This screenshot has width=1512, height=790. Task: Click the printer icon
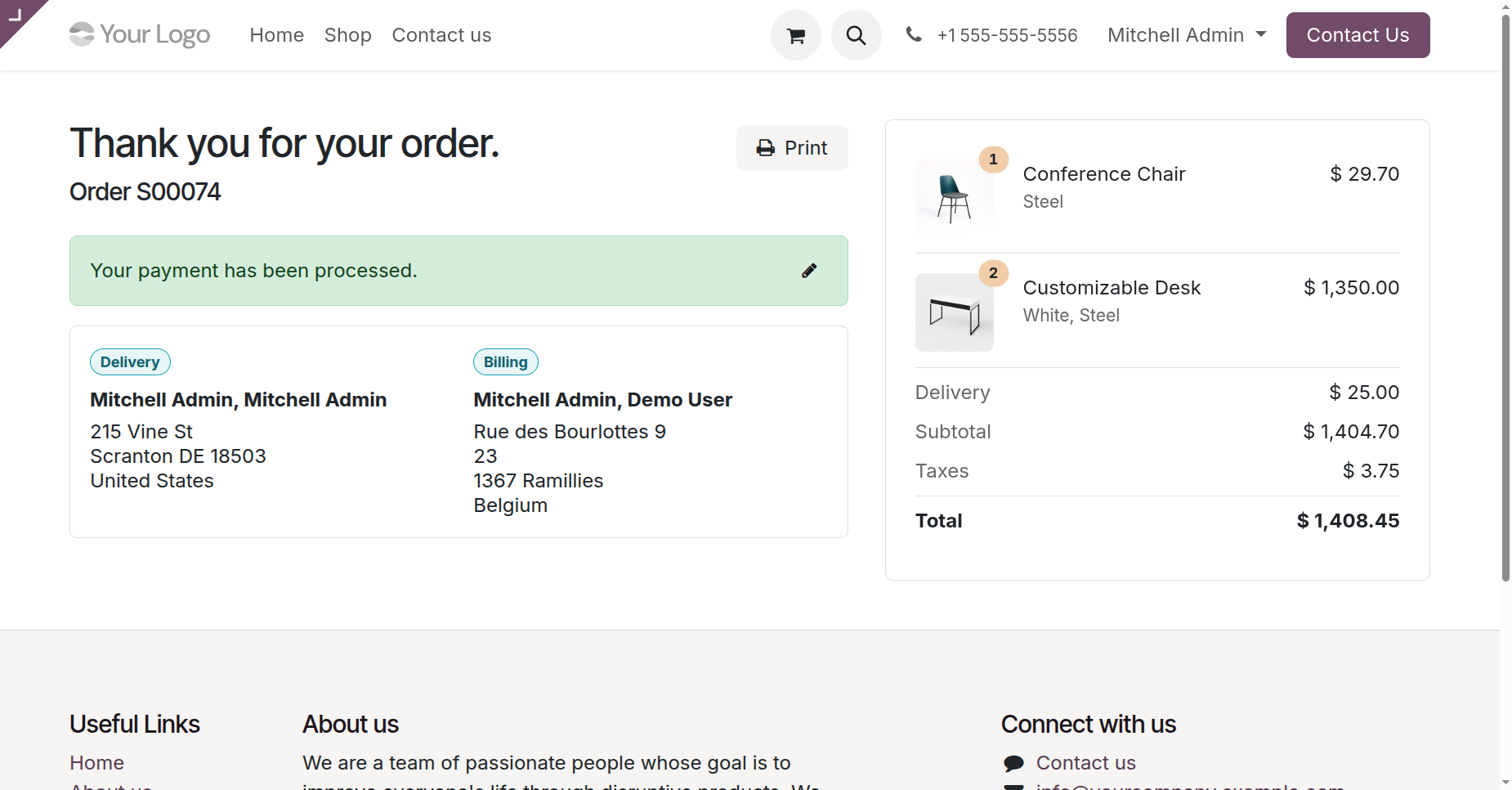[766, 148]
